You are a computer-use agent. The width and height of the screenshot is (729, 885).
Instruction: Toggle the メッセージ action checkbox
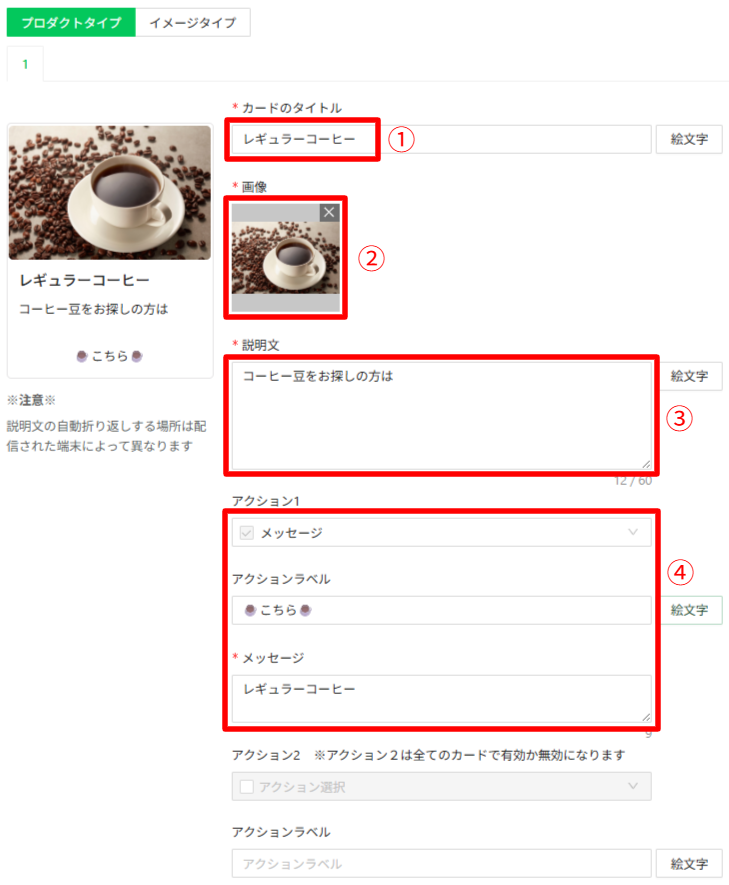(x=247, y=533)
